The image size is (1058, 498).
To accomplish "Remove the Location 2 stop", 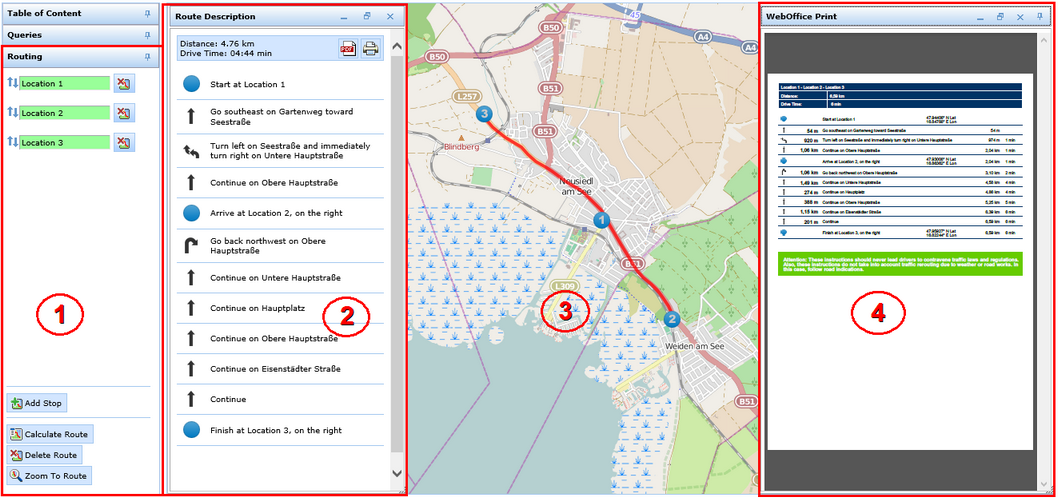I will pos(124,113).
